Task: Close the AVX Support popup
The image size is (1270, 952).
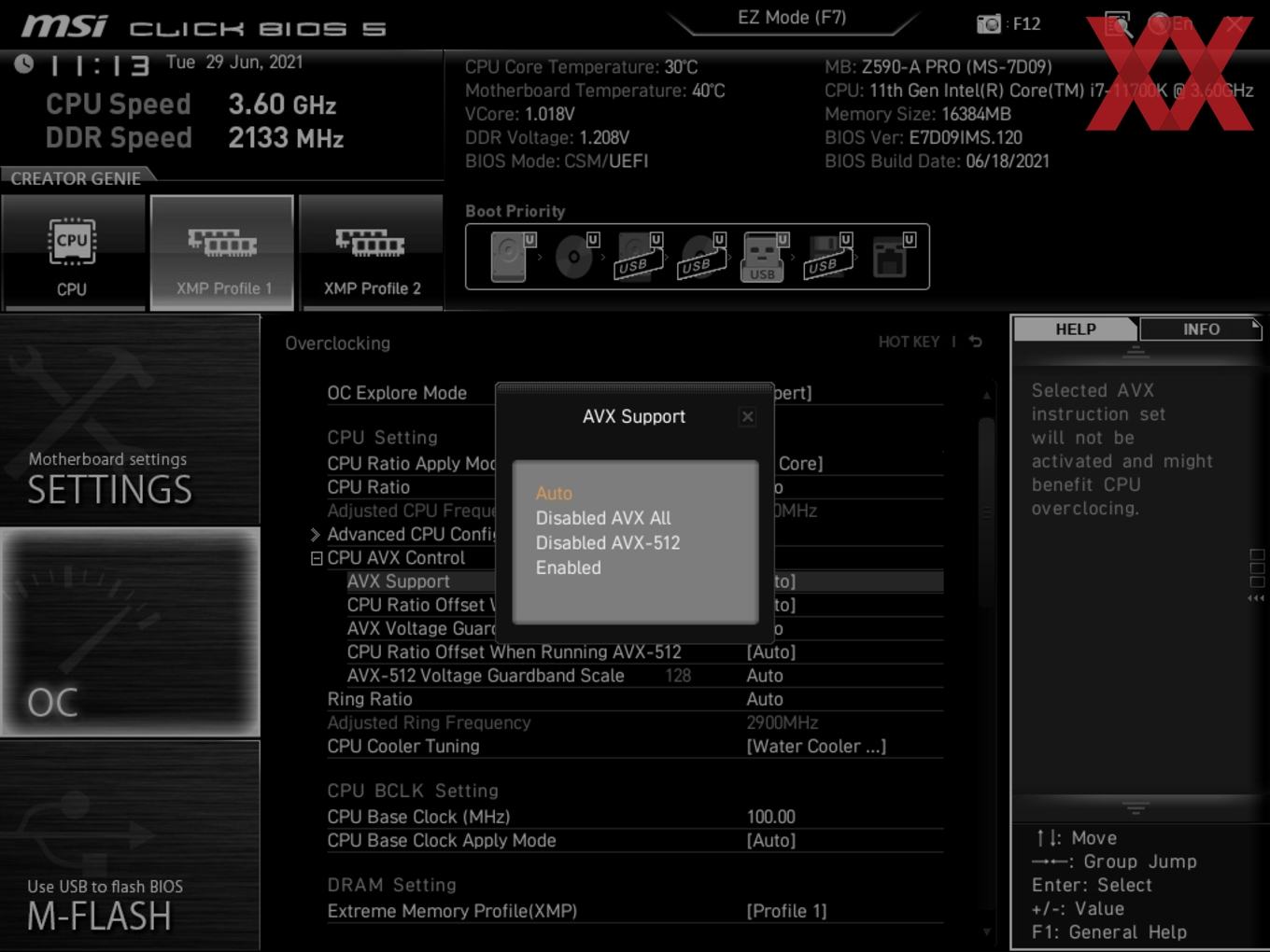Action: (747, 417)
